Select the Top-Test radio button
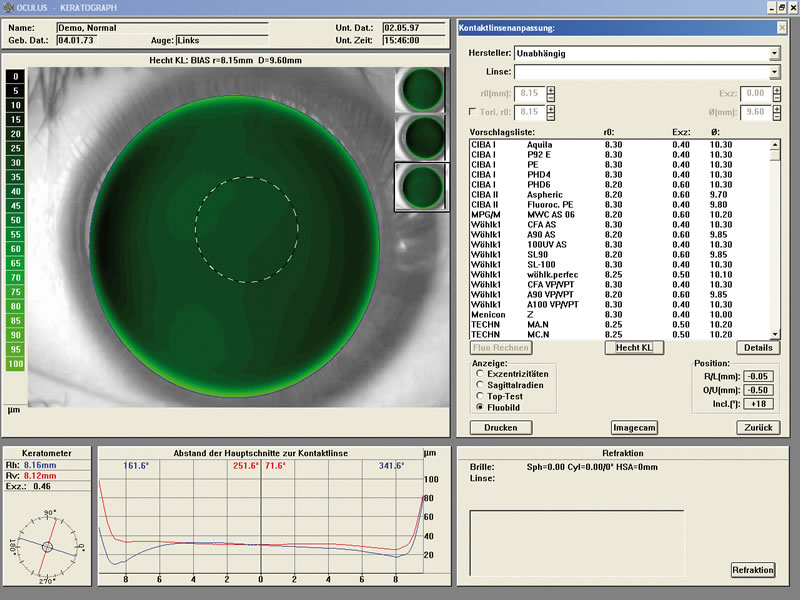 480,396
